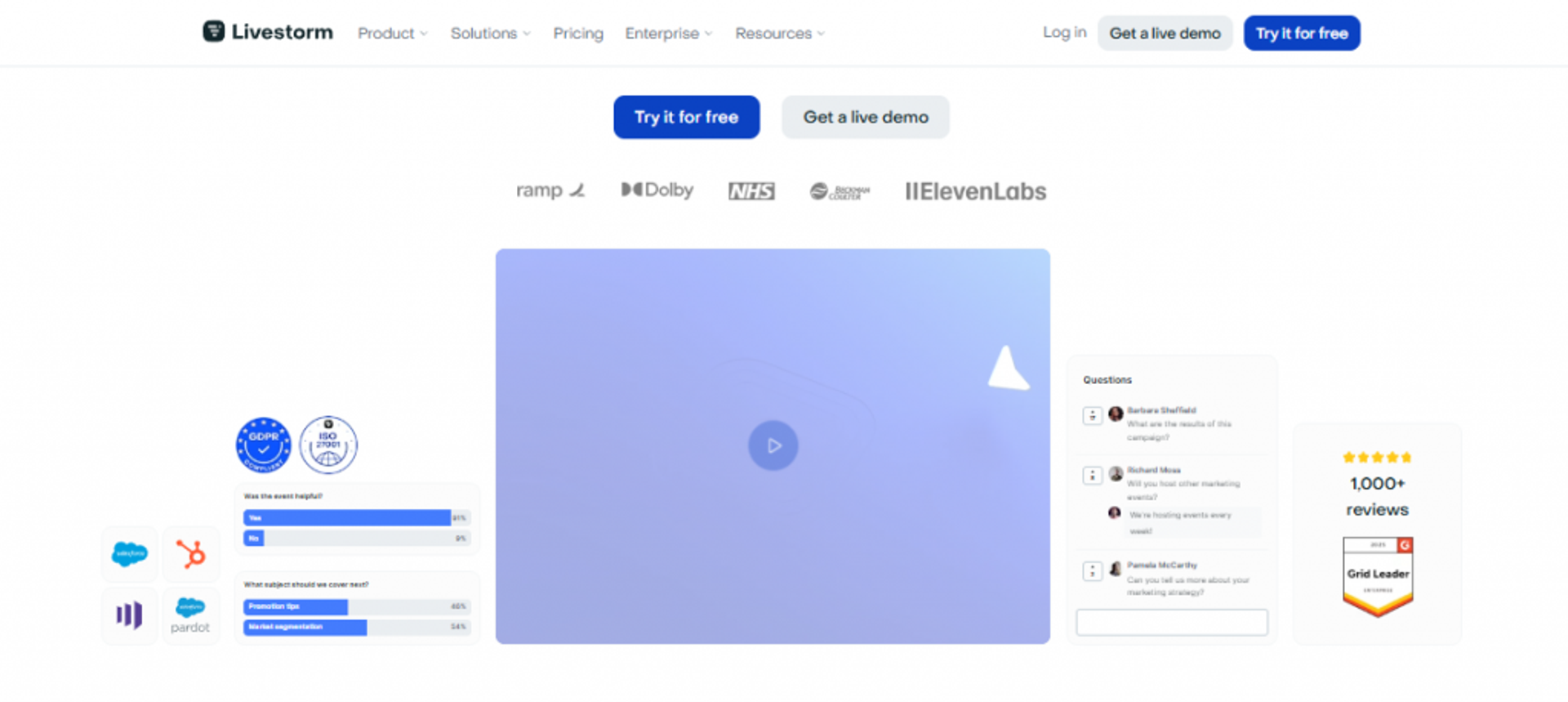Viewport: 1568px width, 702px height.
Task: Click Richard Moss's avatar
Action: click(x=1116, y=473)
